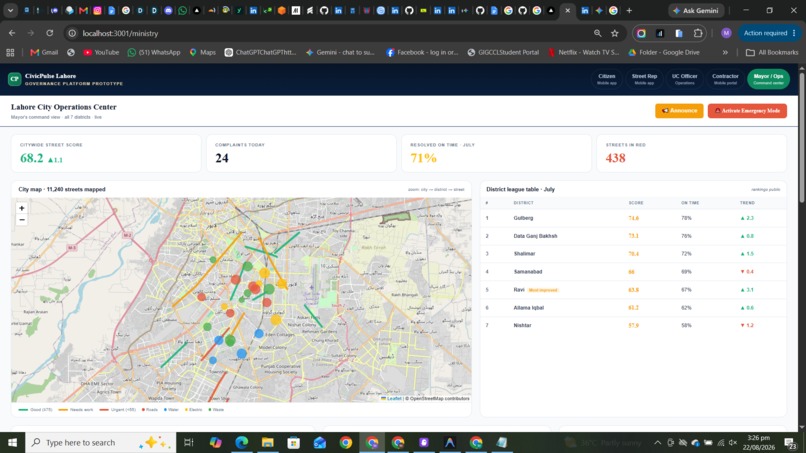Open the tab search dropdown chevron
The width and height of the screenshot is (806, 453).
tap(10, 10)
